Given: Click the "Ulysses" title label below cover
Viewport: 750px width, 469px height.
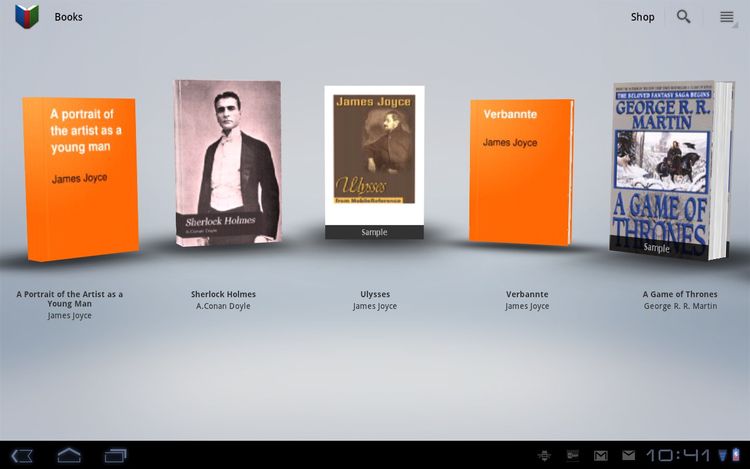Looking at the screenshot, I should (x=375, y=294).
